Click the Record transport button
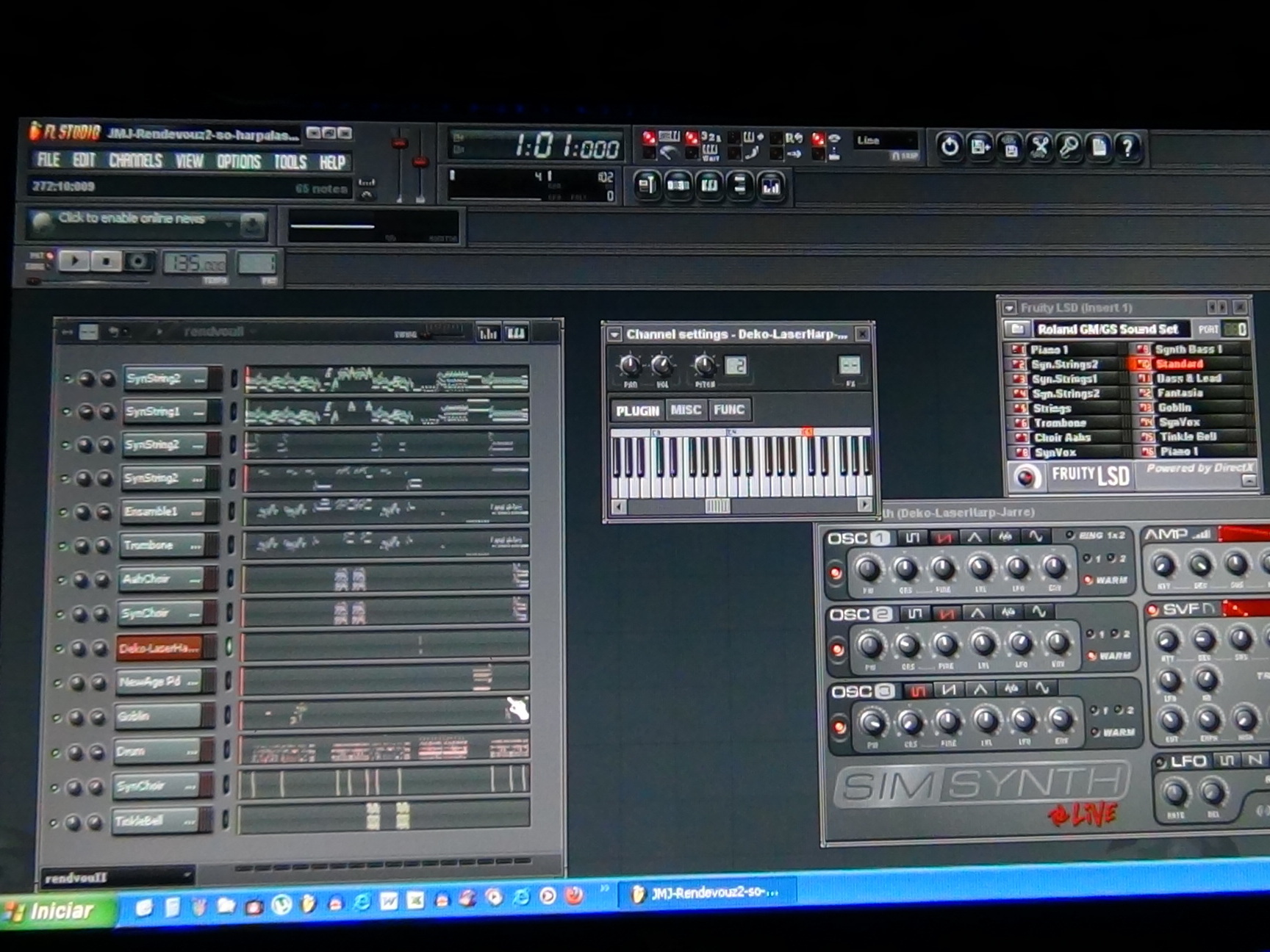This screenshot has width=1270, height=952. (137, 262)
